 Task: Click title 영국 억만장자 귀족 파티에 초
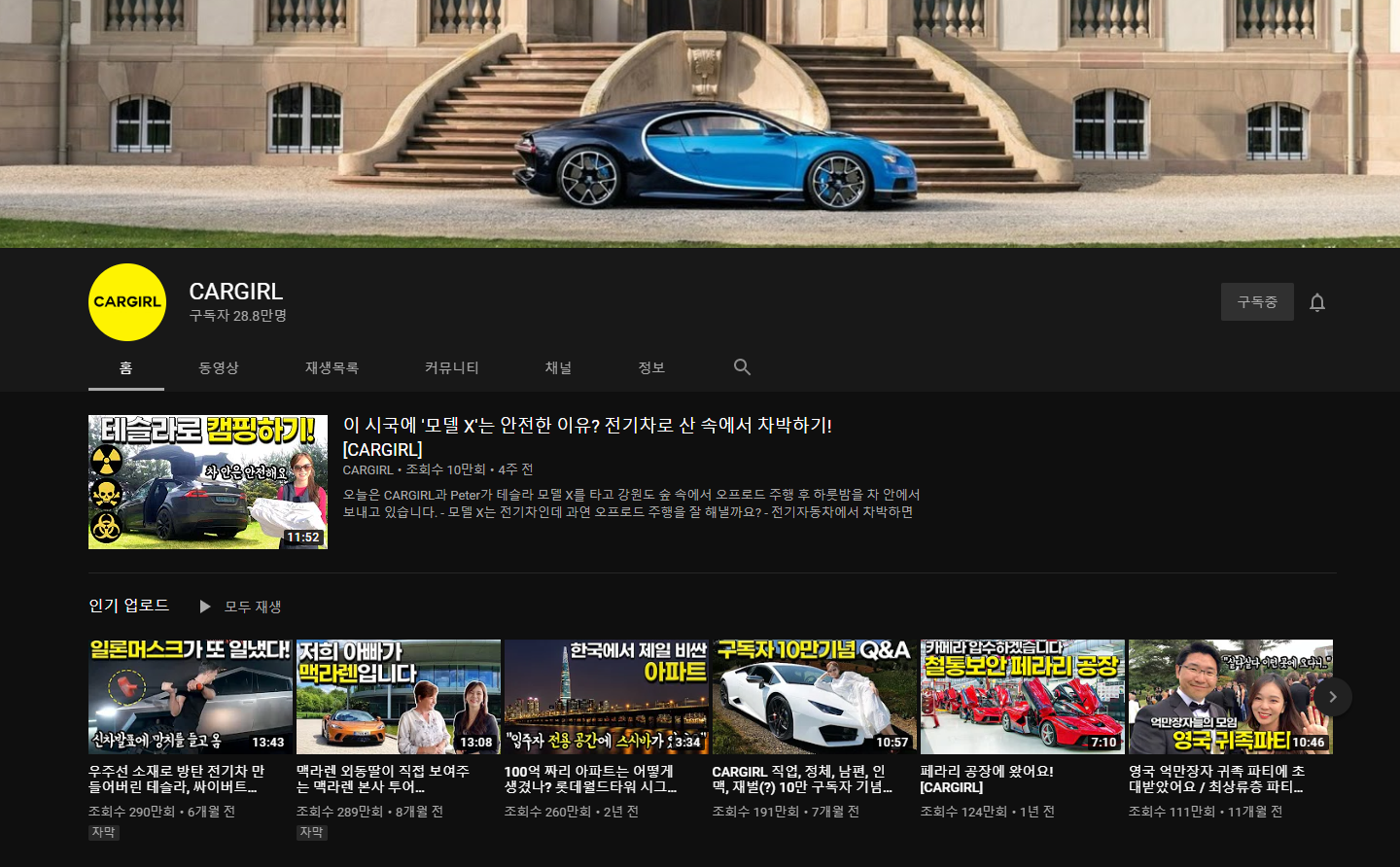[x=1216, y=779]
